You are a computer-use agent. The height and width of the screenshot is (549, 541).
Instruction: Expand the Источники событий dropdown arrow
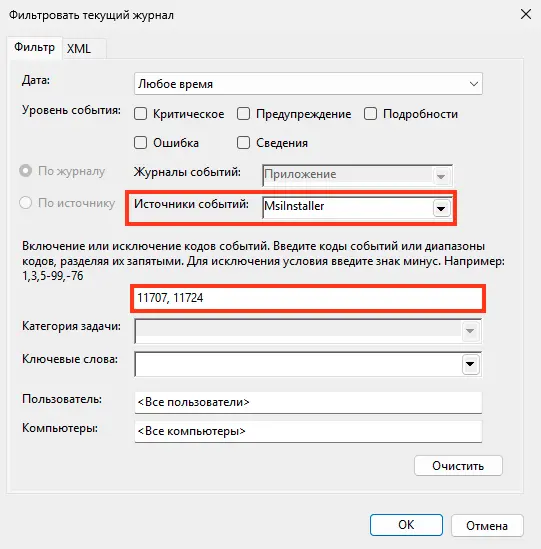(x=441, y=208)
